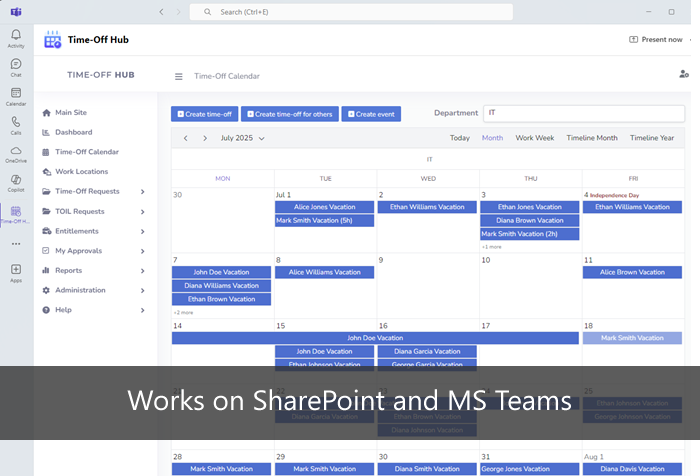
Task: Switch to Timeline Month view
Action: 592,138
